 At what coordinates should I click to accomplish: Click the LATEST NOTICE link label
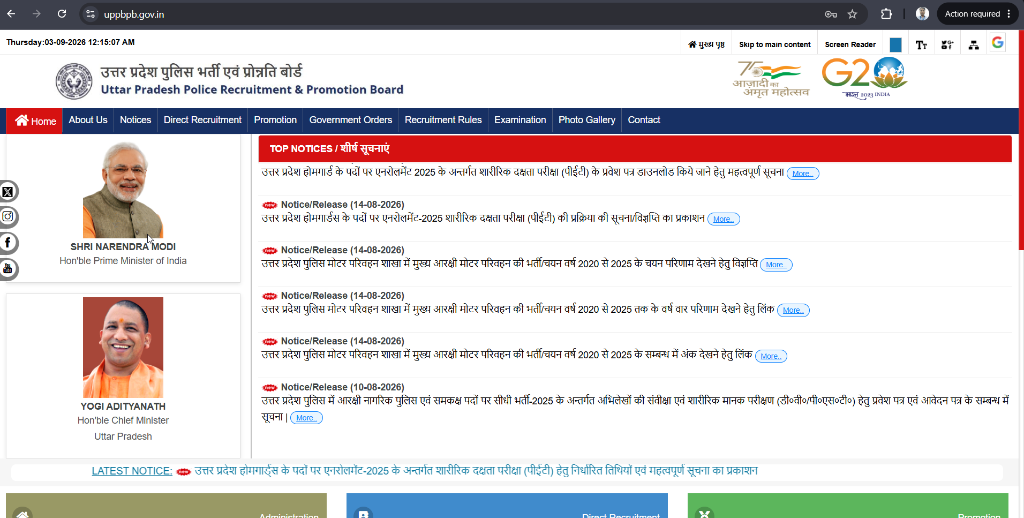pyautogui.click(x=132, y=471)
